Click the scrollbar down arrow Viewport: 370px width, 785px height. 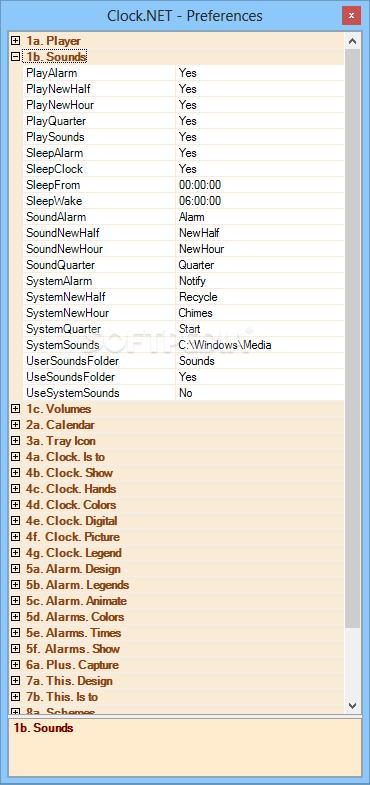point(352,705)
